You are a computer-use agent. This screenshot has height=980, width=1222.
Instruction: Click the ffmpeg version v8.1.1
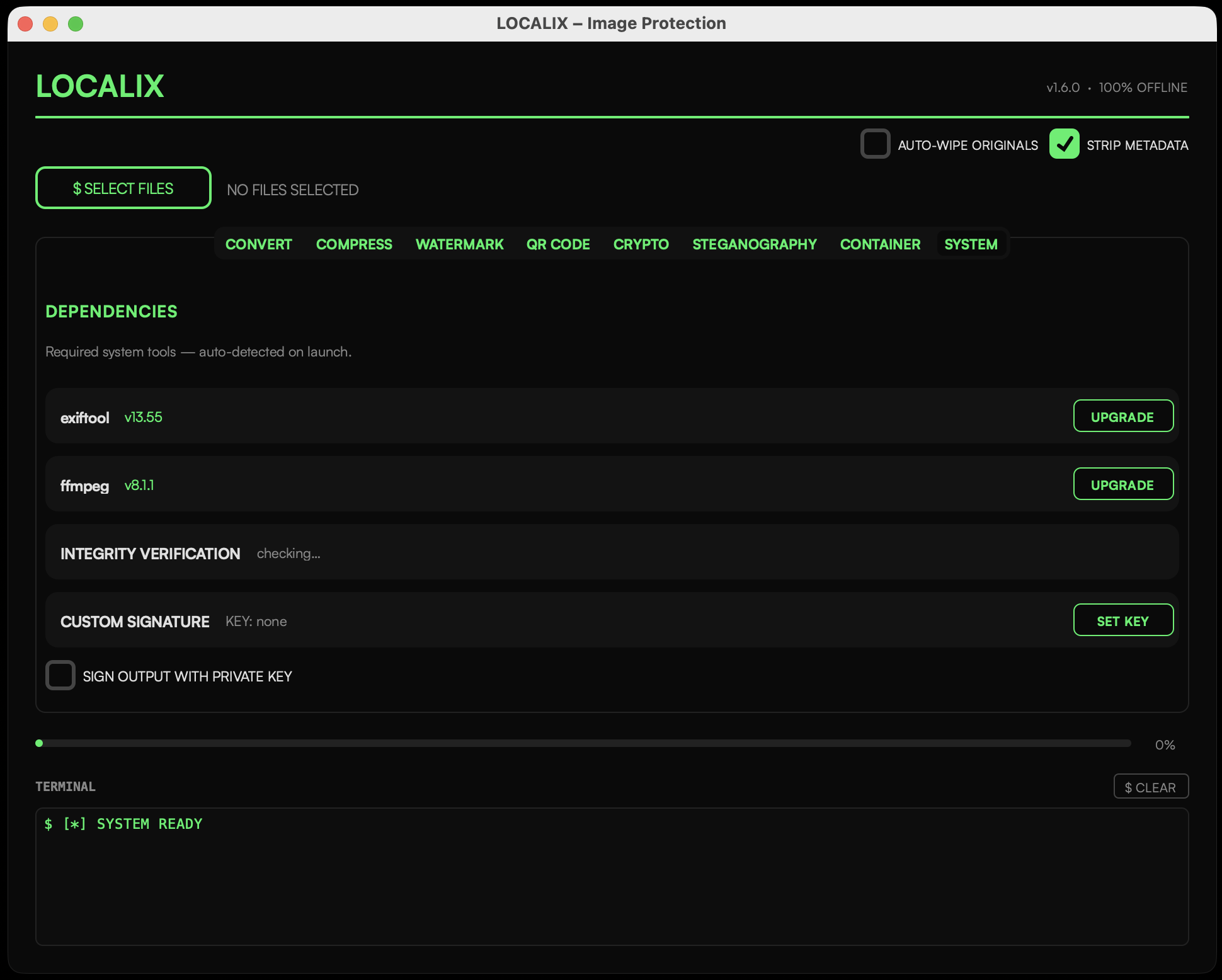[x=139, y=485]
